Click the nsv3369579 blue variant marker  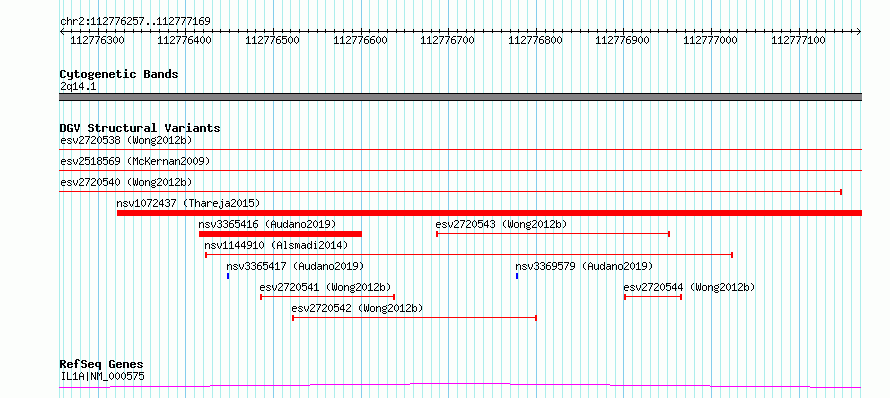(517, 276)
